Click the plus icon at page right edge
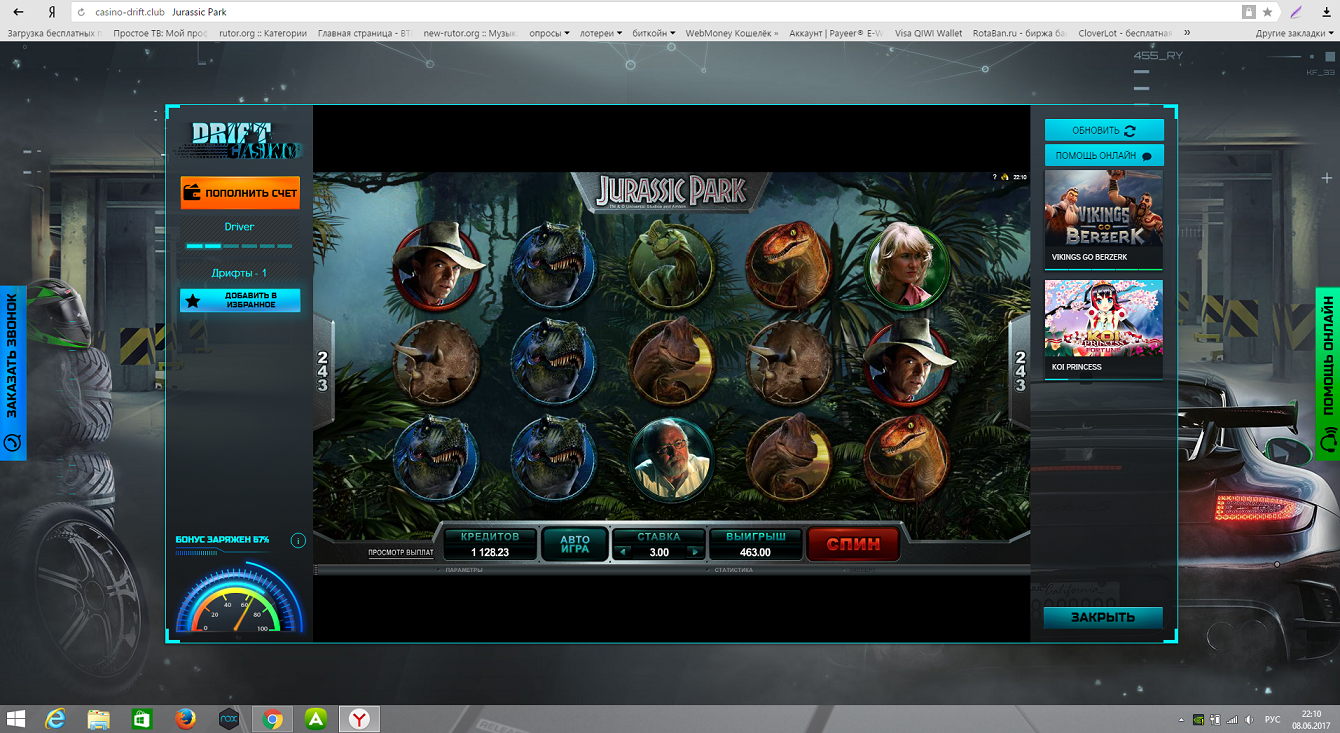The image size is (1340, 733). click(1327, 179)
